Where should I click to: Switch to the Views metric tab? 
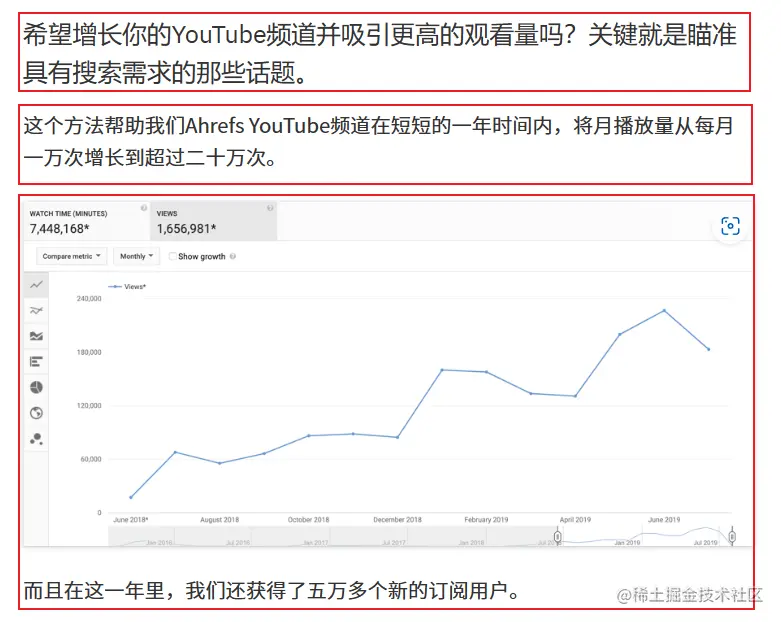point(214,221)
